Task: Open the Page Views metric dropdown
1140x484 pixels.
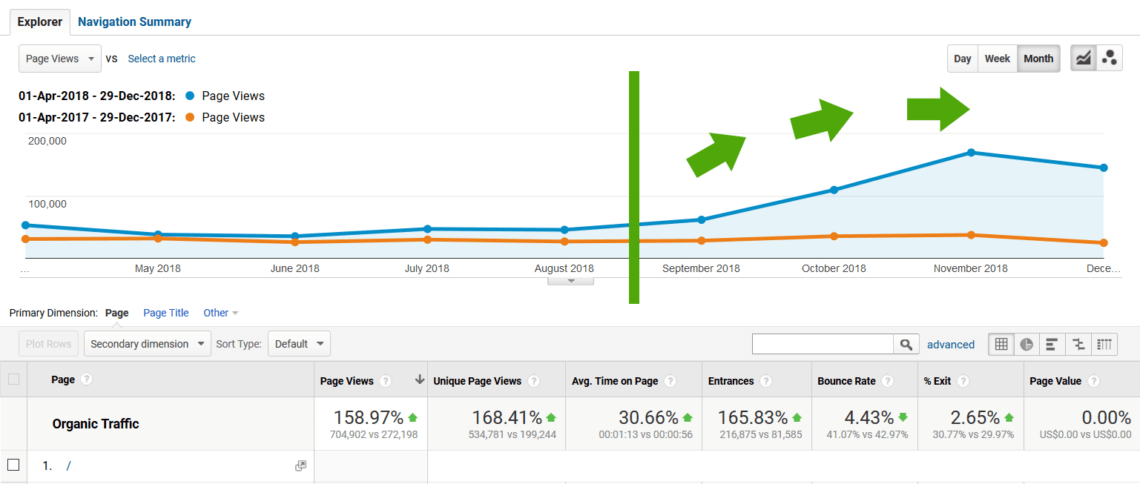Action: [x=60, y=59]
